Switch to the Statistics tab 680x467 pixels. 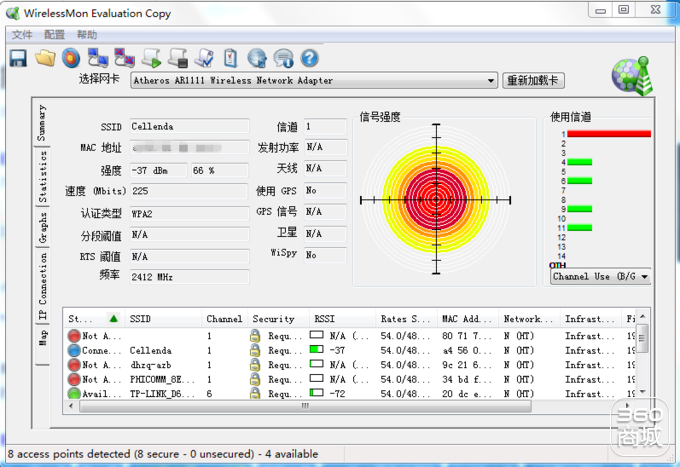(42, 176)
